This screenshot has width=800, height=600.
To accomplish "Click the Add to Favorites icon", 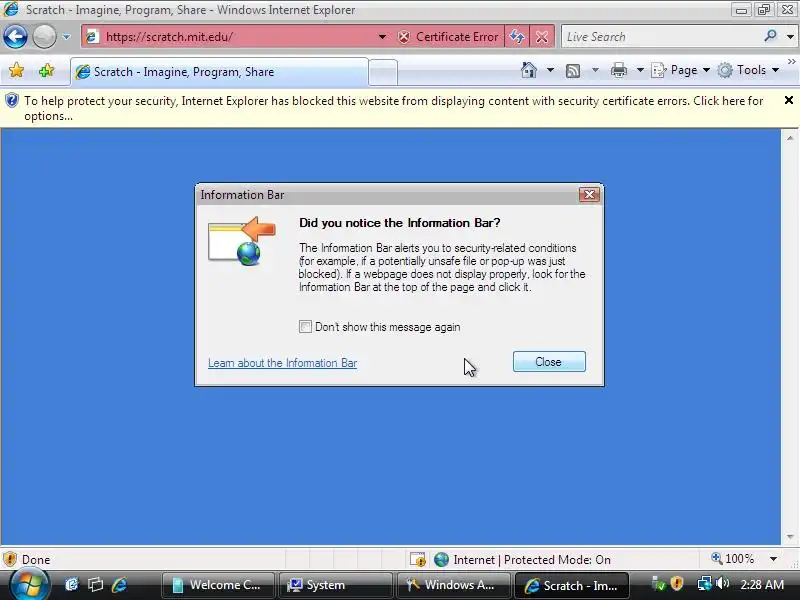I will pos(46,70).
